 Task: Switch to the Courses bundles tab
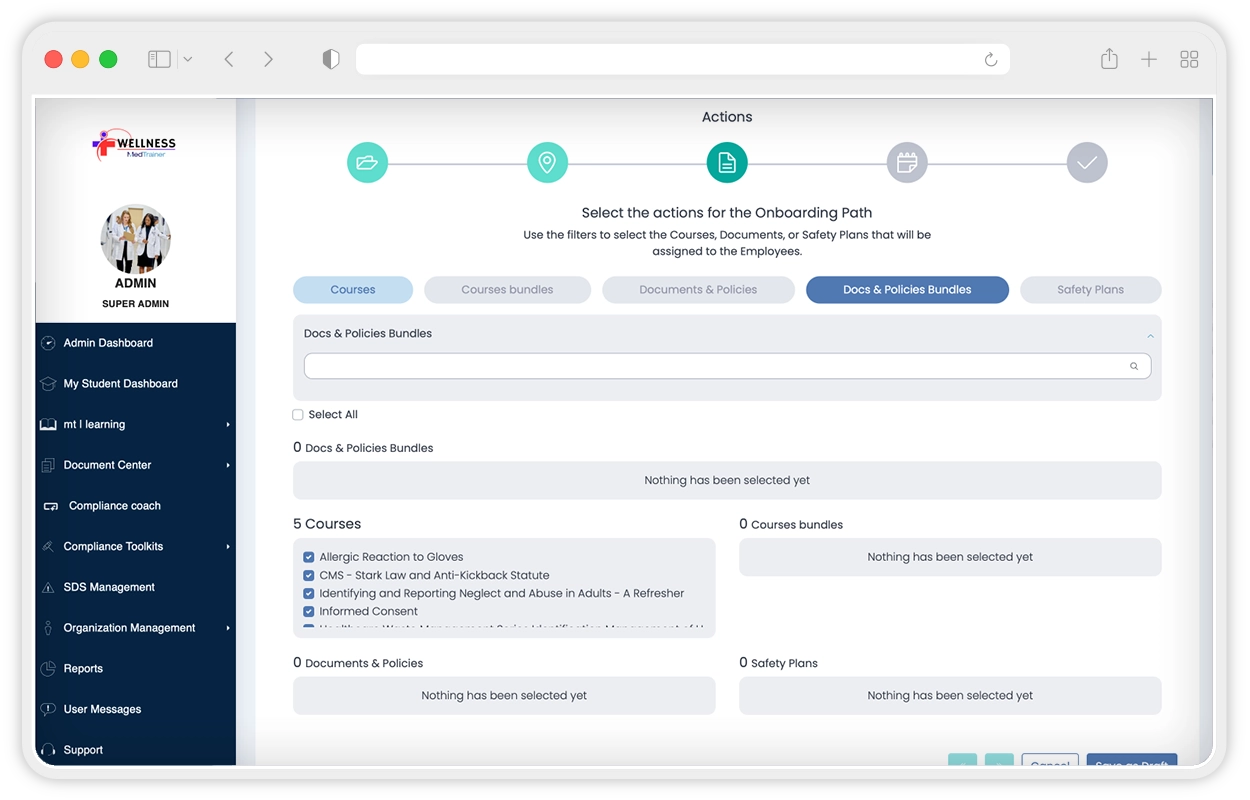click(x=507, y=290)
